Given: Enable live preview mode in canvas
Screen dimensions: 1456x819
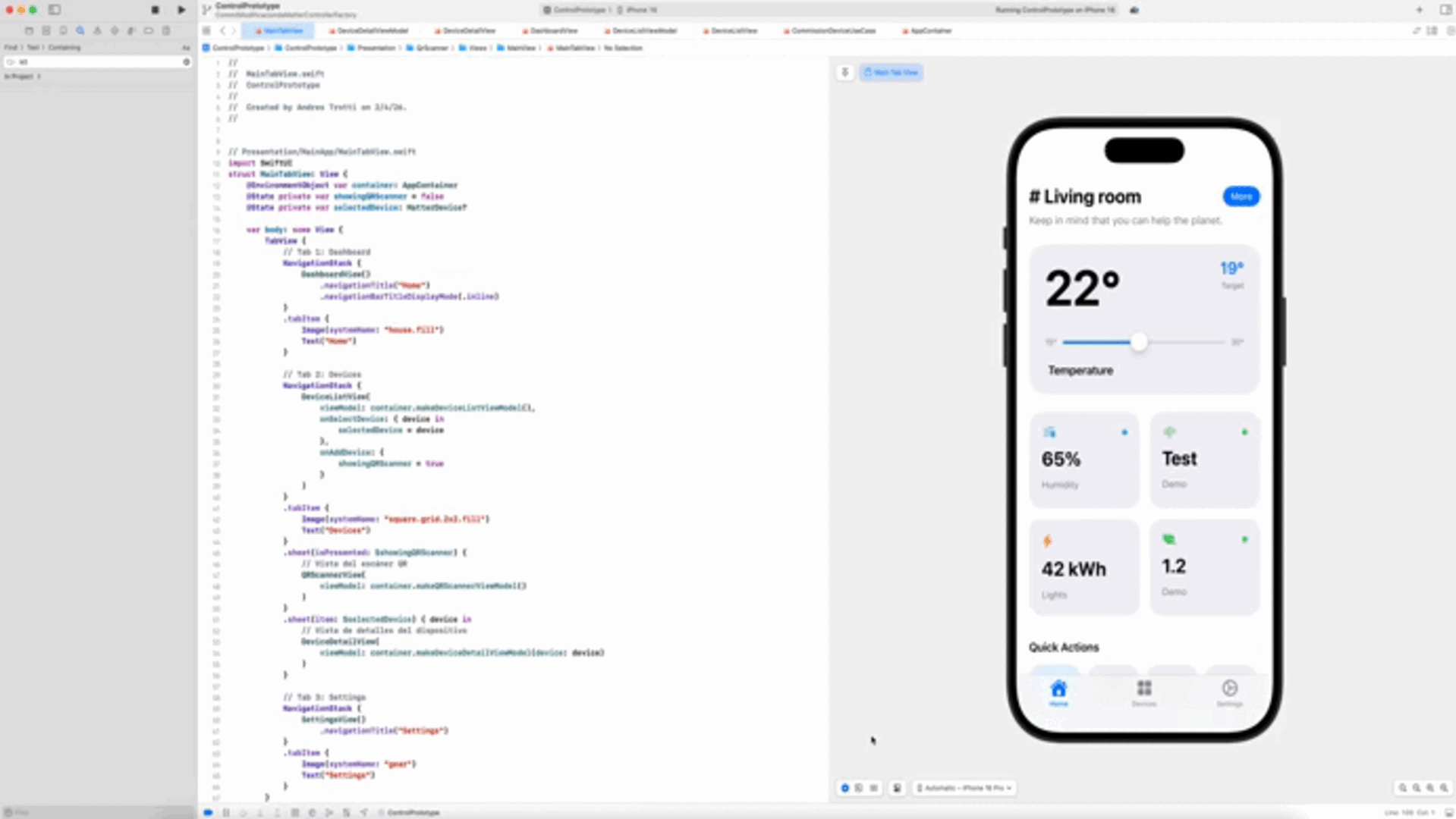Looking at the screenshot, I should [845, 788].
